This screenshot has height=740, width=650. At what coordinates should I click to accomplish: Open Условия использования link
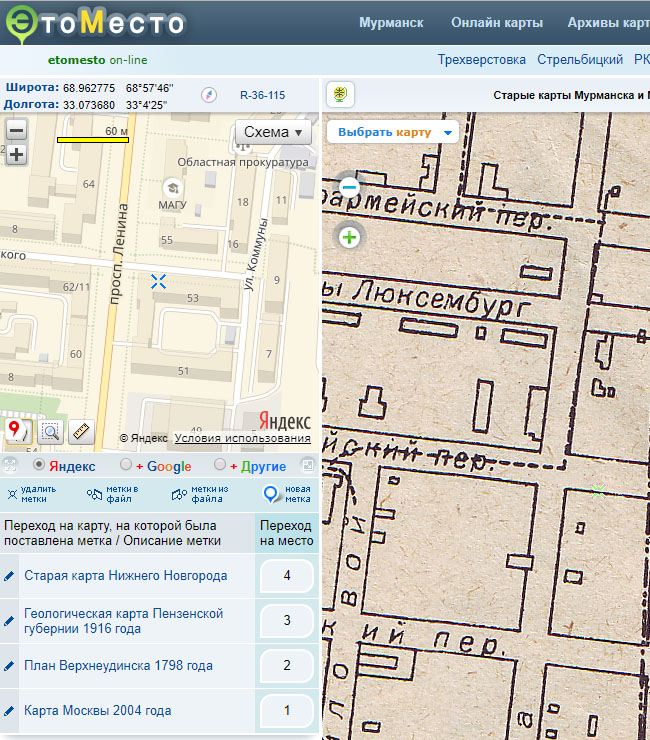click(x=243, y=438)
